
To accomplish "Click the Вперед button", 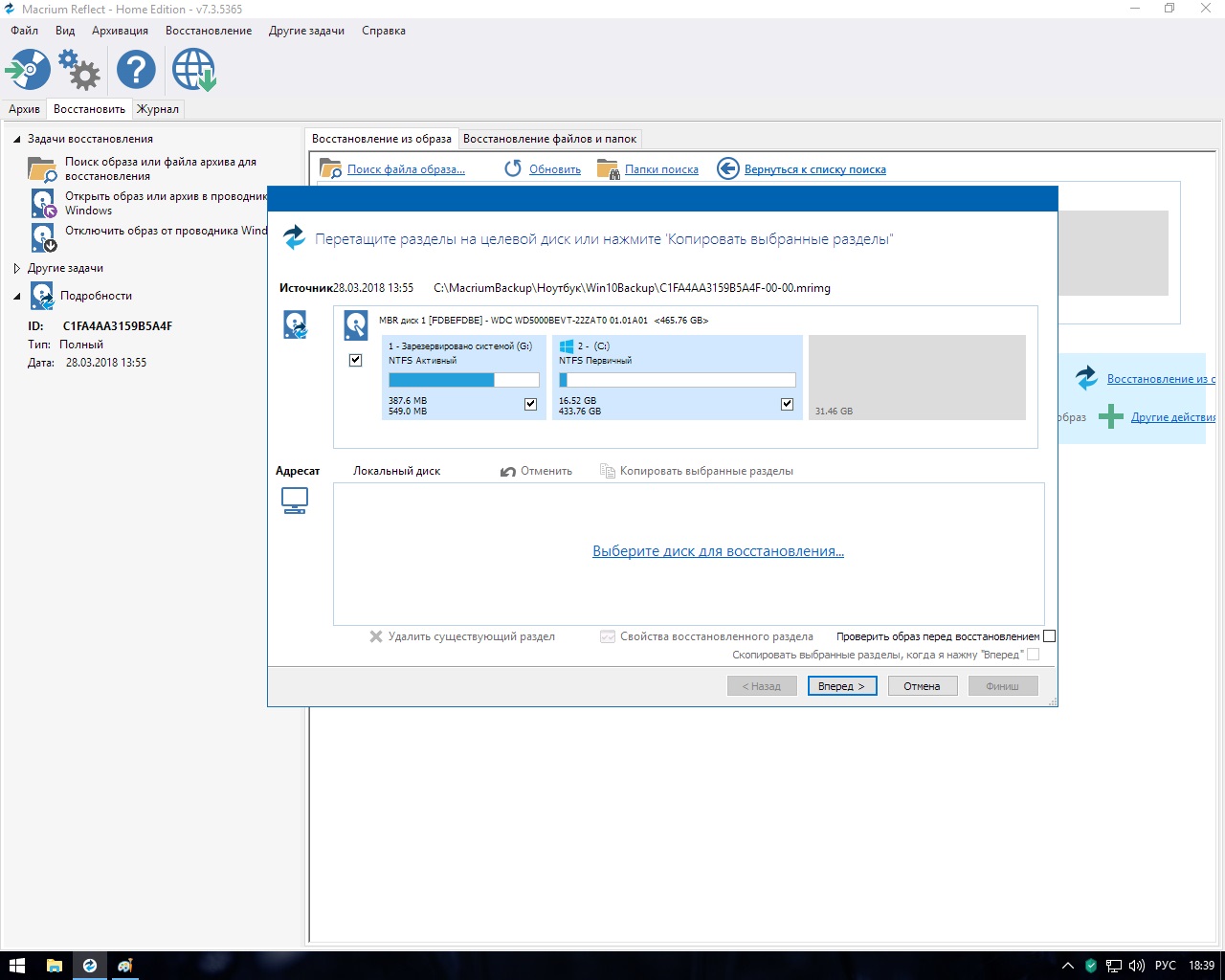I will coord(842,686).
